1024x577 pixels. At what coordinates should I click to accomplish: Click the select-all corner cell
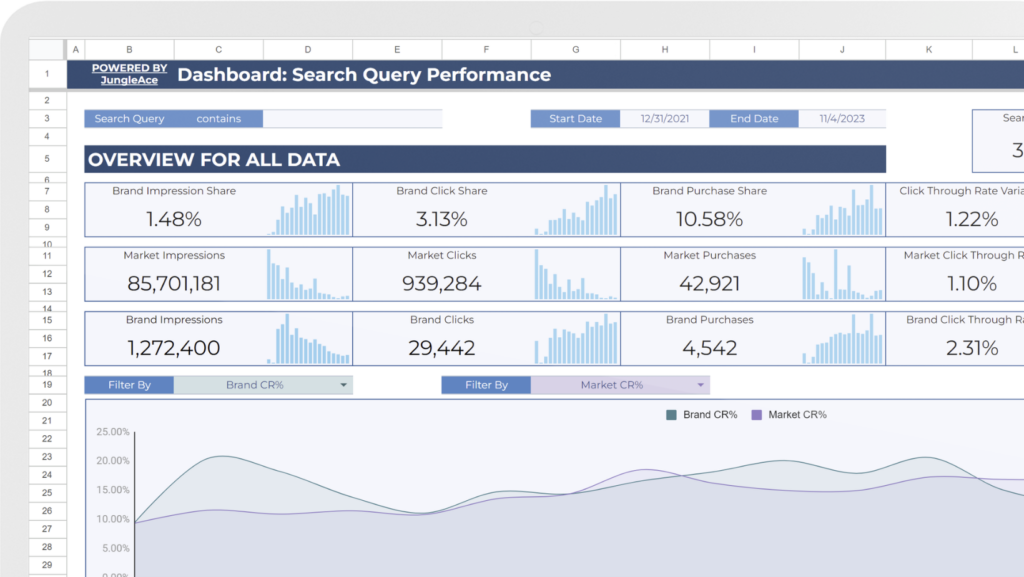(x=47, y=50)
